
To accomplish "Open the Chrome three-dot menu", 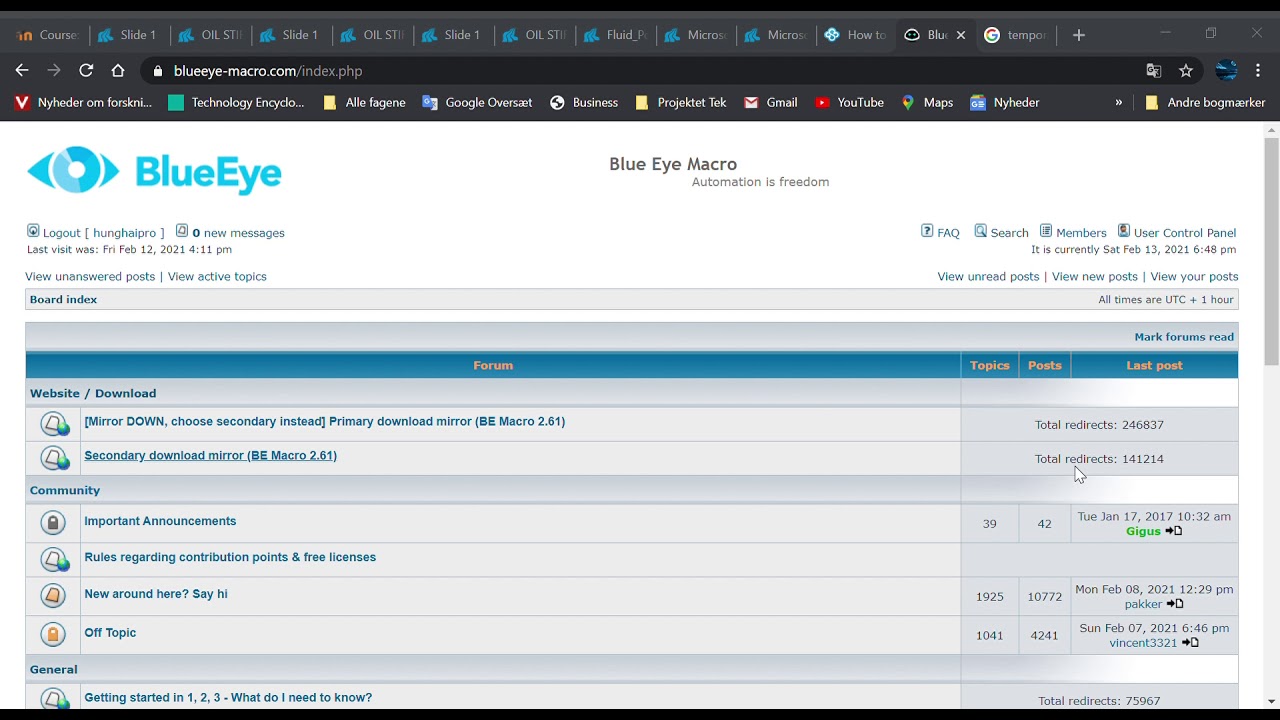I will coord(1258,70).
